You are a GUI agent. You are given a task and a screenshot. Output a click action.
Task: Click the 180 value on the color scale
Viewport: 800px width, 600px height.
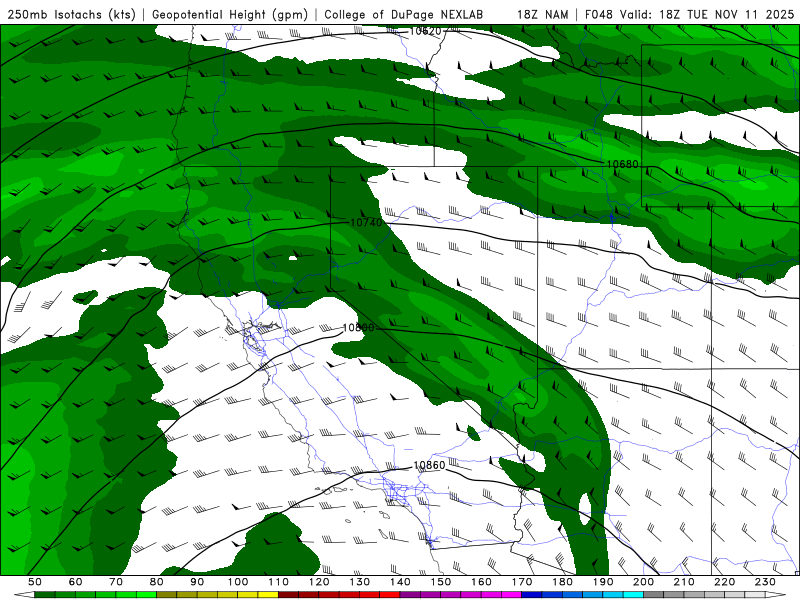coord(563,582)
